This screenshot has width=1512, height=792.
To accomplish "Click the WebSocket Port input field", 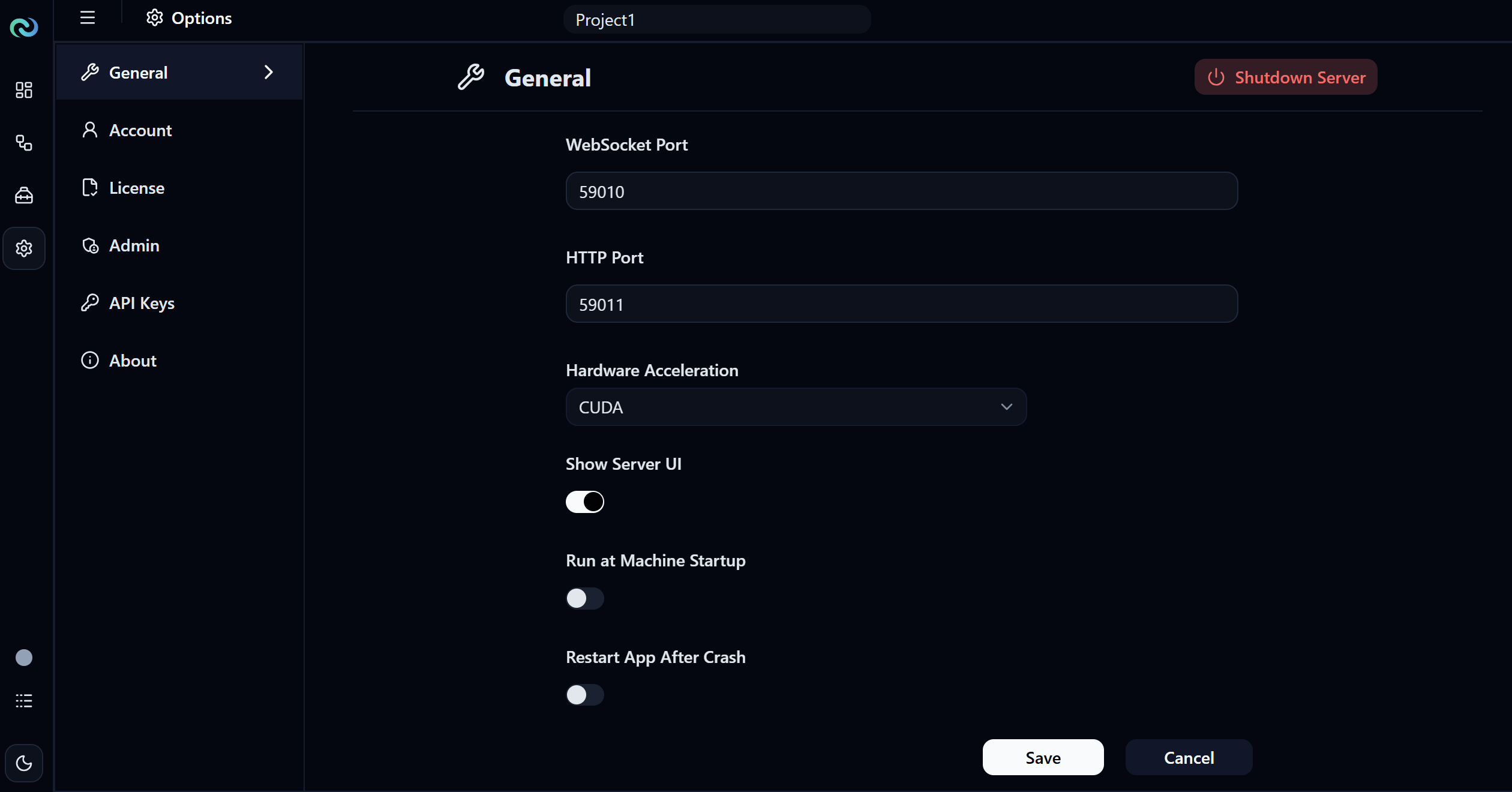I will click(901, 191).
